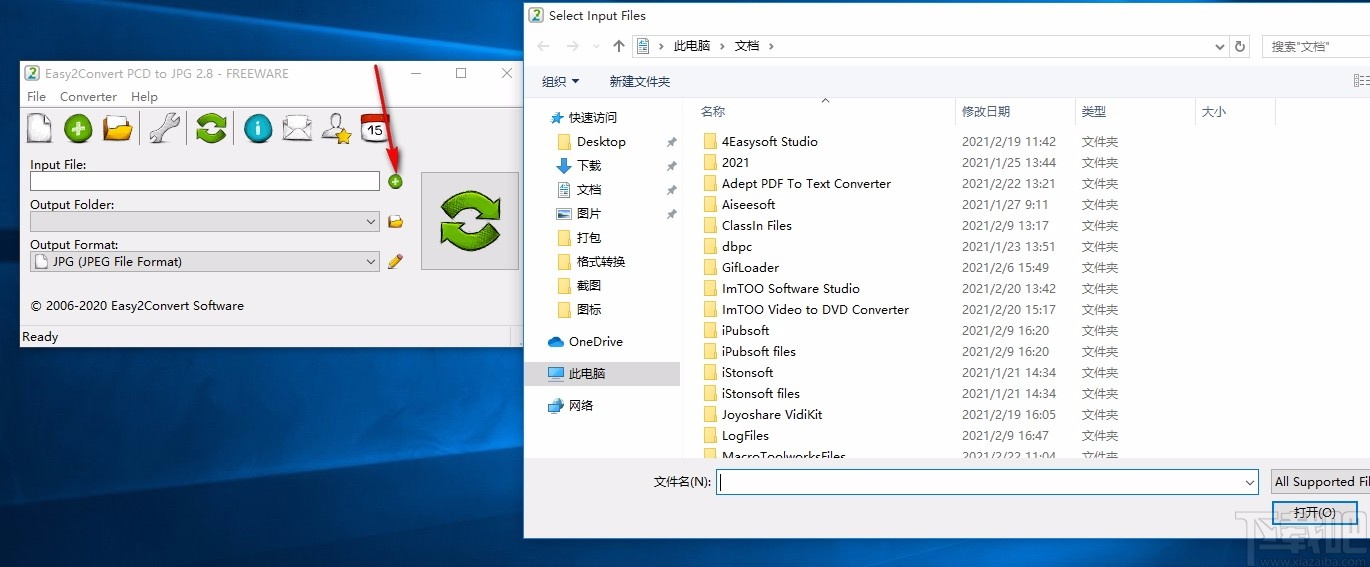Click the forward arrow in file dialog
The width and height of the screenshot is (1370, 567).
pos(573,46)
